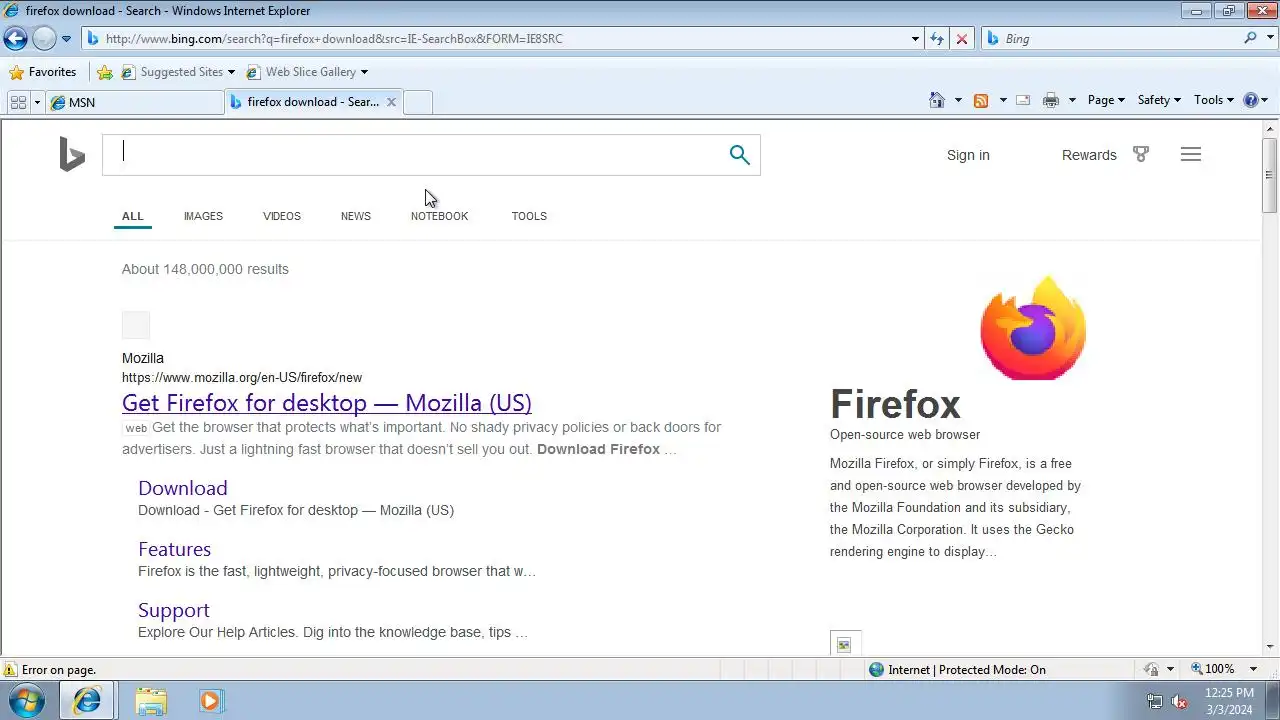The height and width of the screenshot is (720, 1280).
Task: Close the firefox download tab
Action: [x=392, y=102]
